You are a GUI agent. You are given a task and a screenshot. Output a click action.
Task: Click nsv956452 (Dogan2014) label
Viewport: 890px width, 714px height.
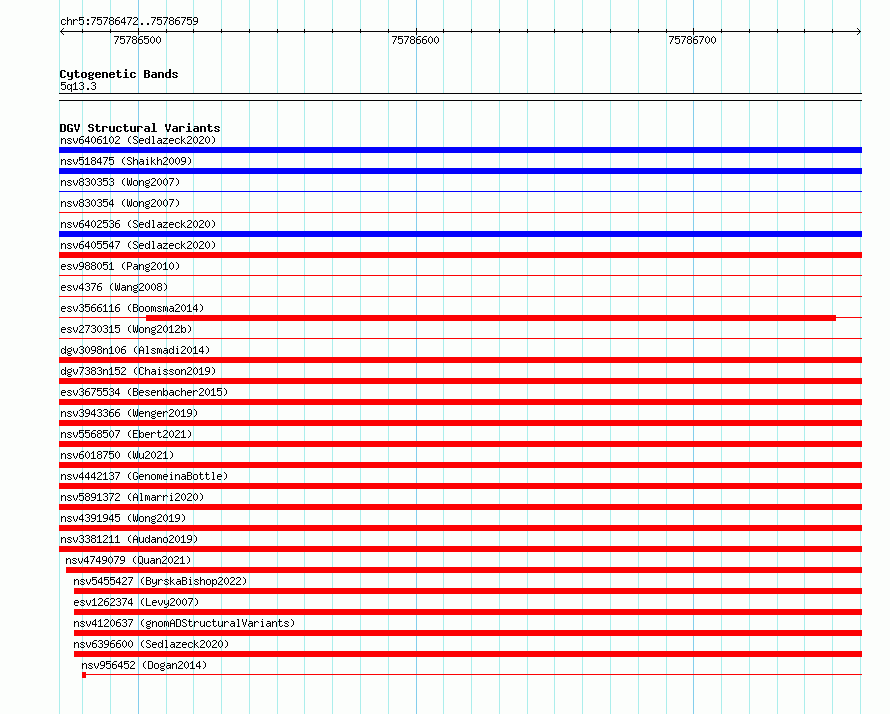pyautogui.click(x=144, y=665)
